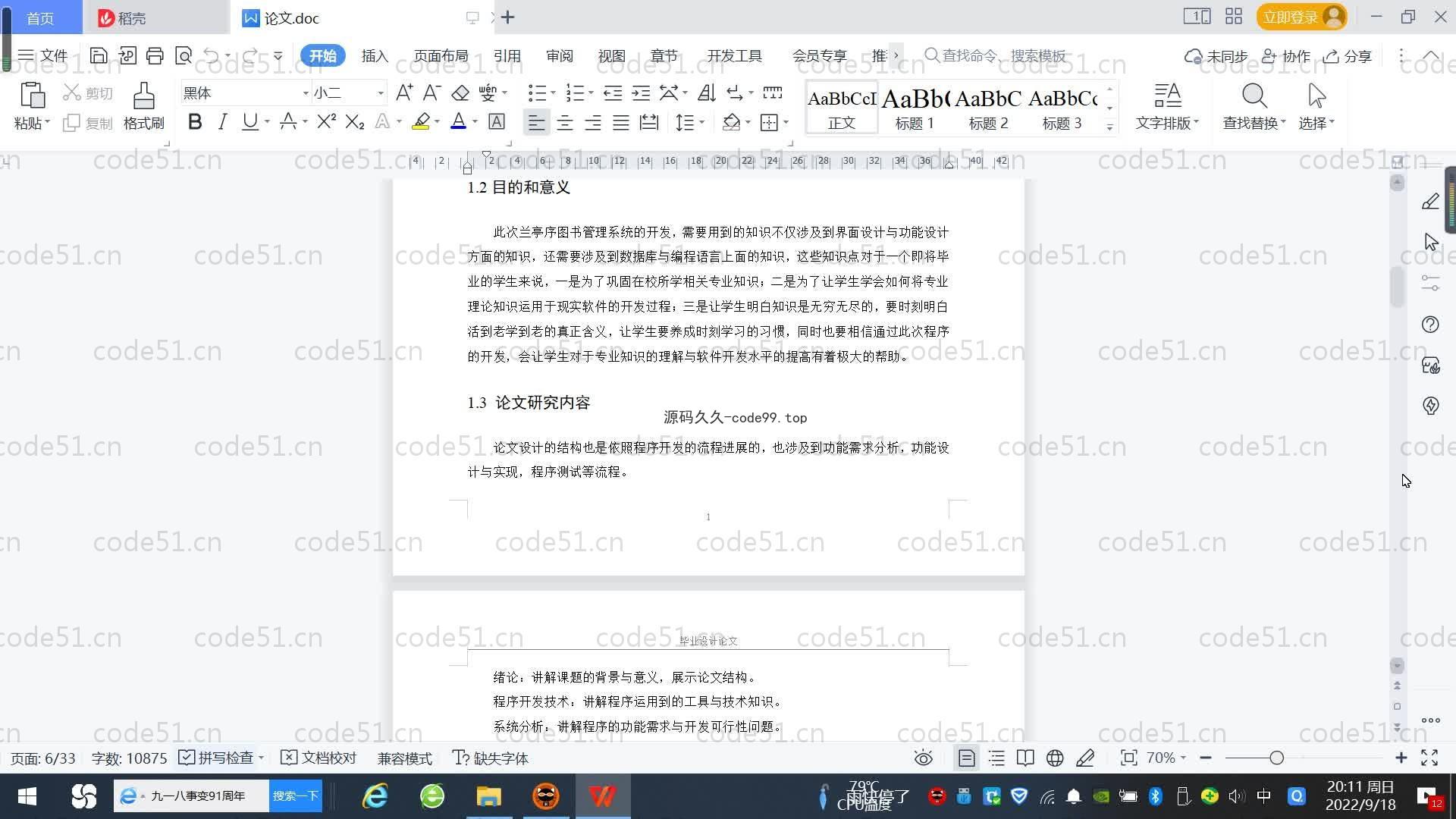Click the Save icon in quick access toolbar
Screen dimensions: 1456x819
point(98,55)
